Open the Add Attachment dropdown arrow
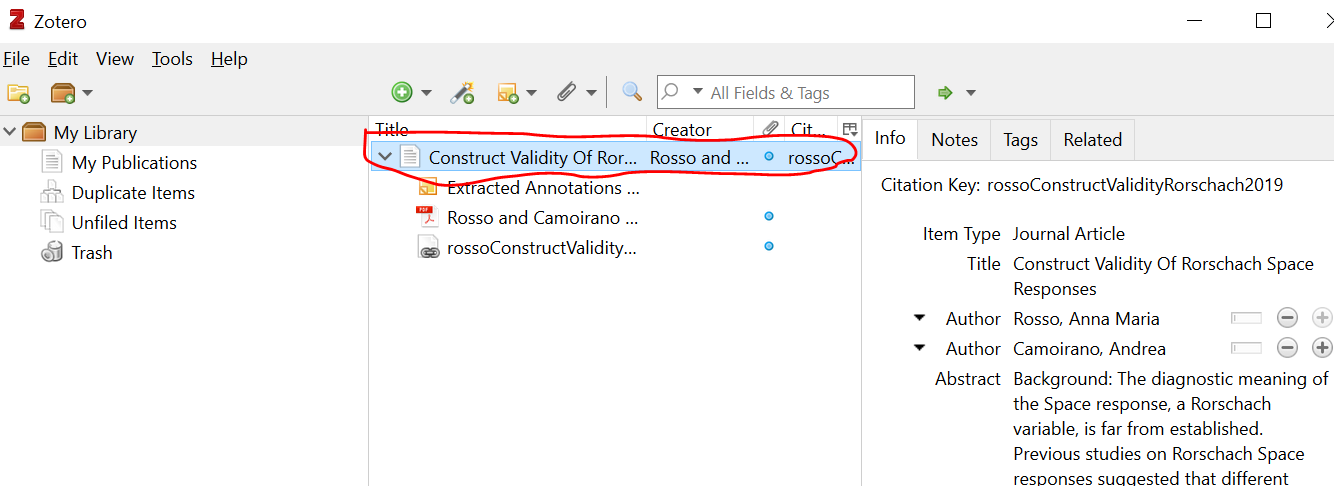1334x486 pixels. coord(591,93)
